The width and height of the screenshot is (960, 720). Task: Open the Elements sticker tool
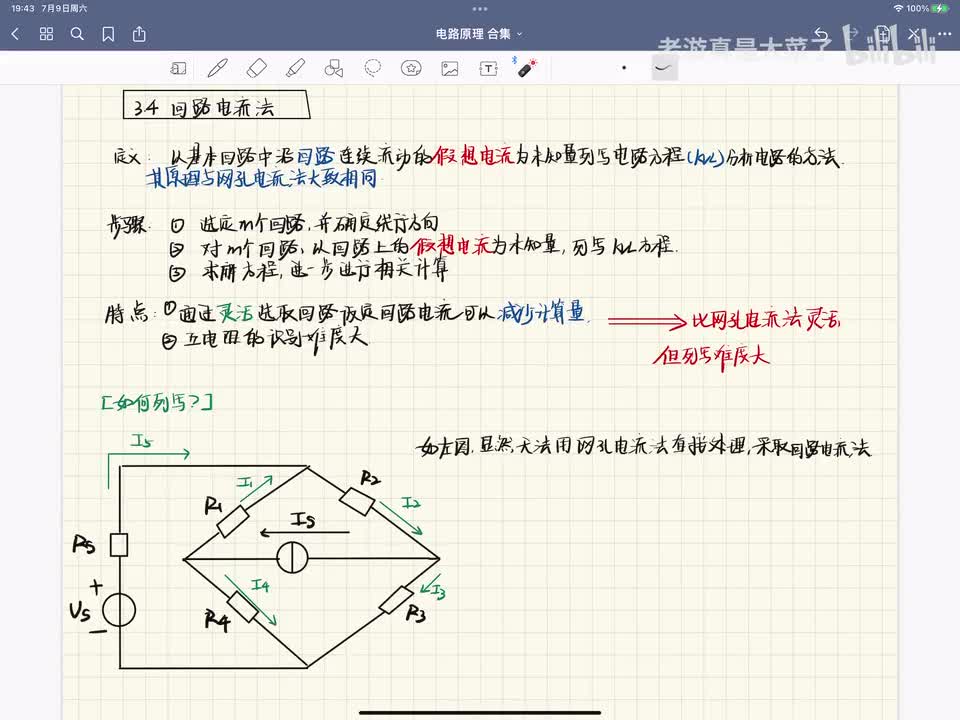pos(411,68)
